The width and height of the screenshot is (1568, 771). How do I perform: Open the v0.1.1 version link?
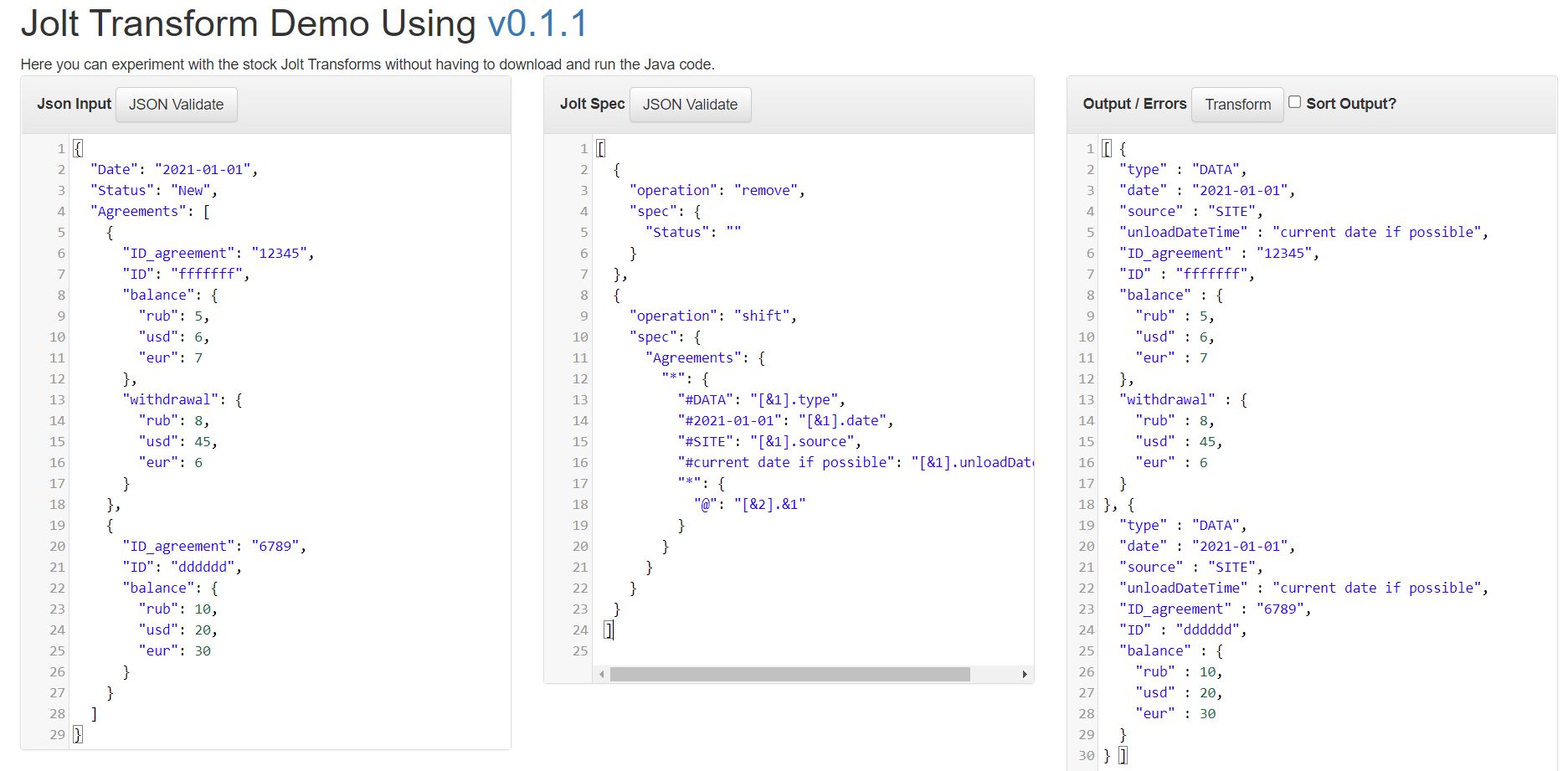click(537, 24)
